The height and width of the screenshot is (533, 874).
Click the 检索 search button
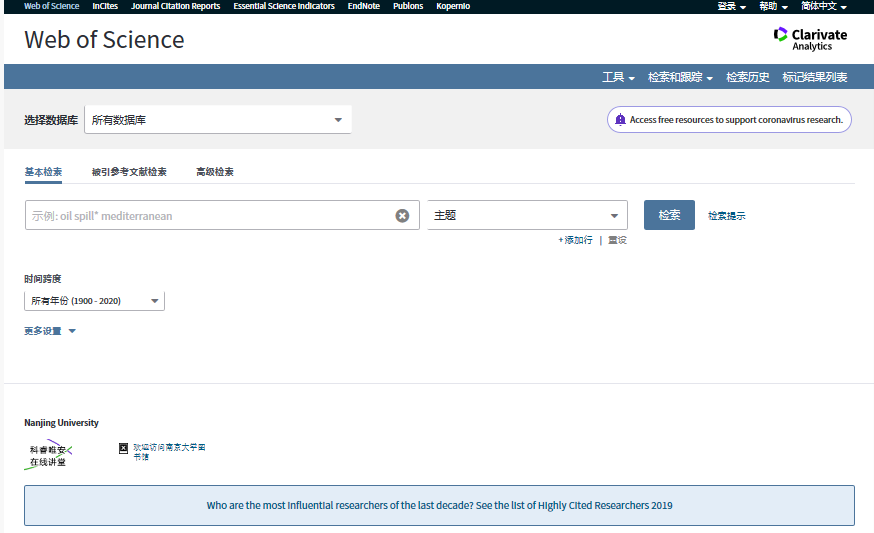pyautogui.click(x=669, y=215)
